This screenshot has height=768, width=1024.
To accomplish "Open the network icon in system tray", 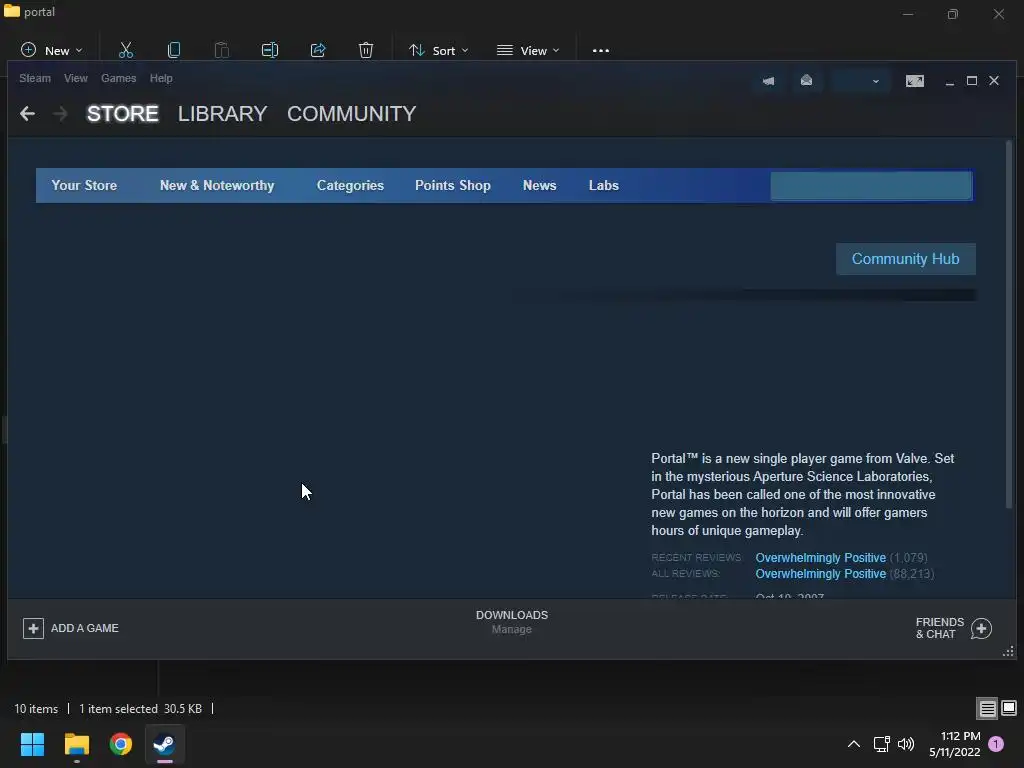I will [882, 744].
